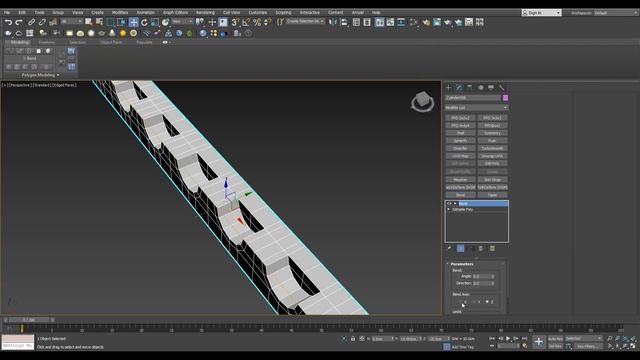
Task: Open the Hierarchy panel tab
Action: pos(469,87)
